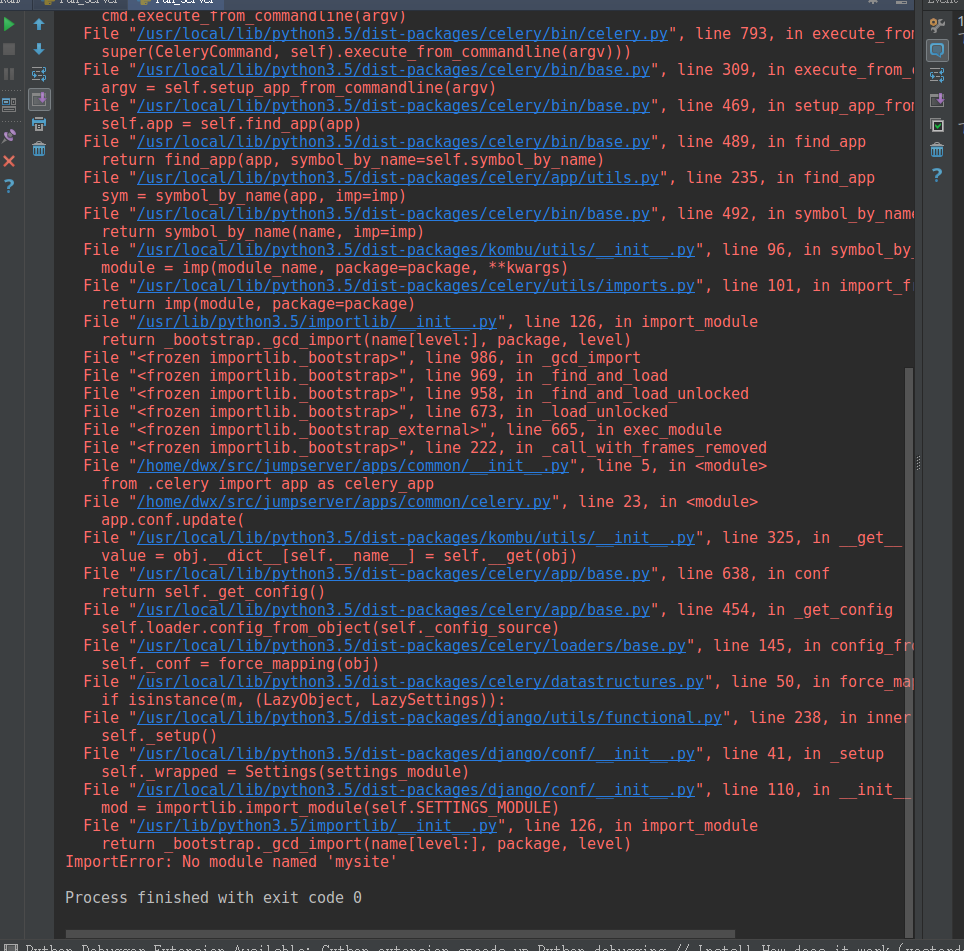Switch to the Event Log tab

point(943,4)
